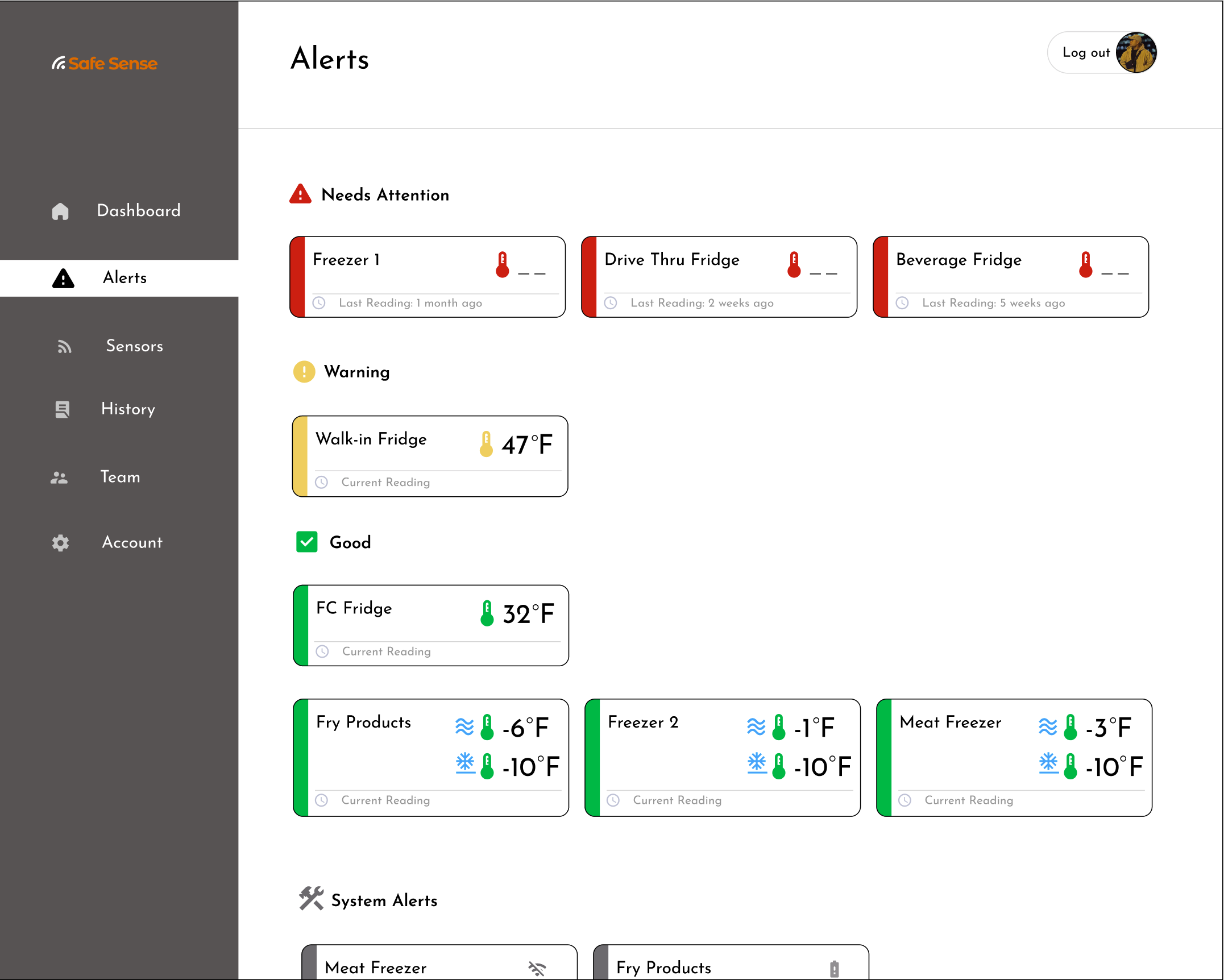Click the History document icon
The height and width of the screenshot is (980, 1224).
62,409
